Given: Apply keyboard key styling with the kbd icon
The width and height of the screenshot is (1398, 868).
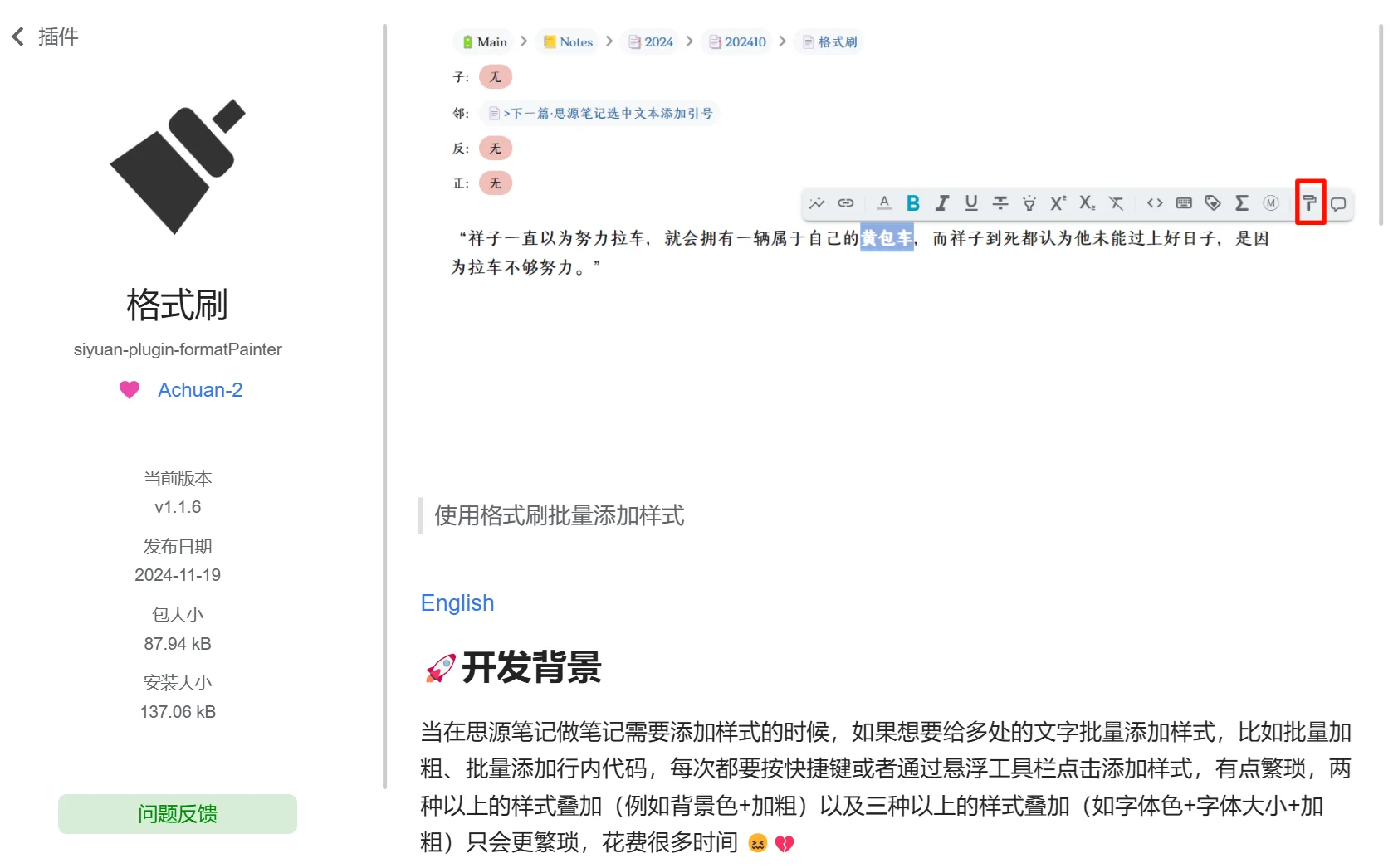Looking at the screenshot, I should coord(1184,202).
